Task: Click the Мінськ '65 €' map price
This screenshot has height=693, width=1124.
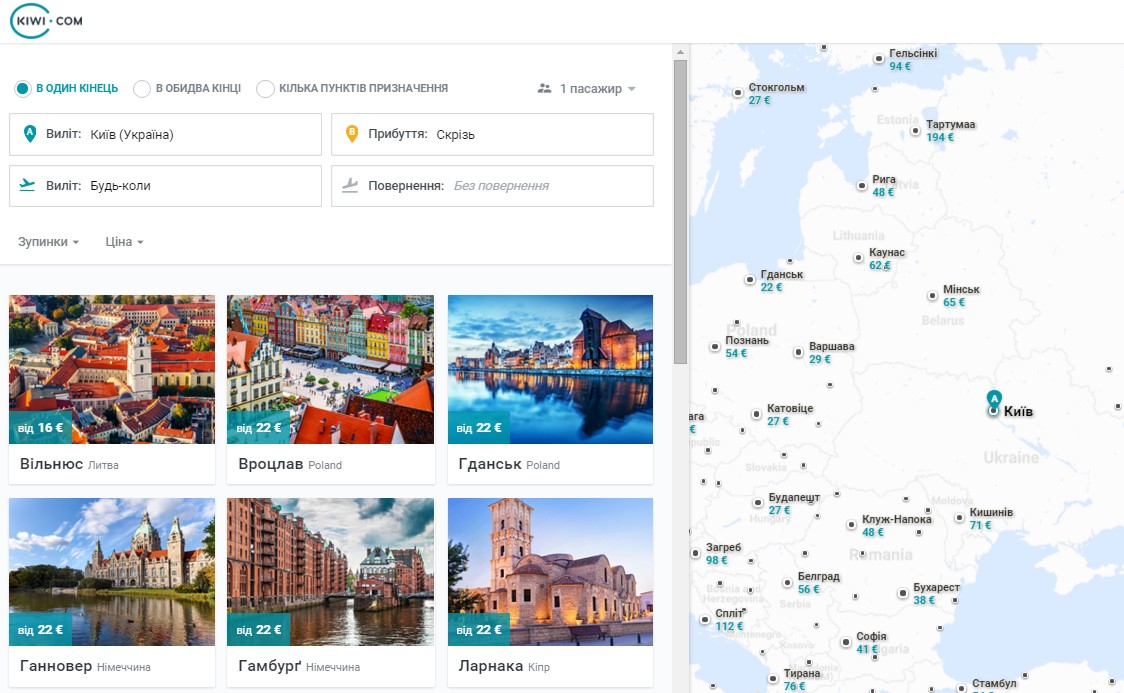Action: 954,302
